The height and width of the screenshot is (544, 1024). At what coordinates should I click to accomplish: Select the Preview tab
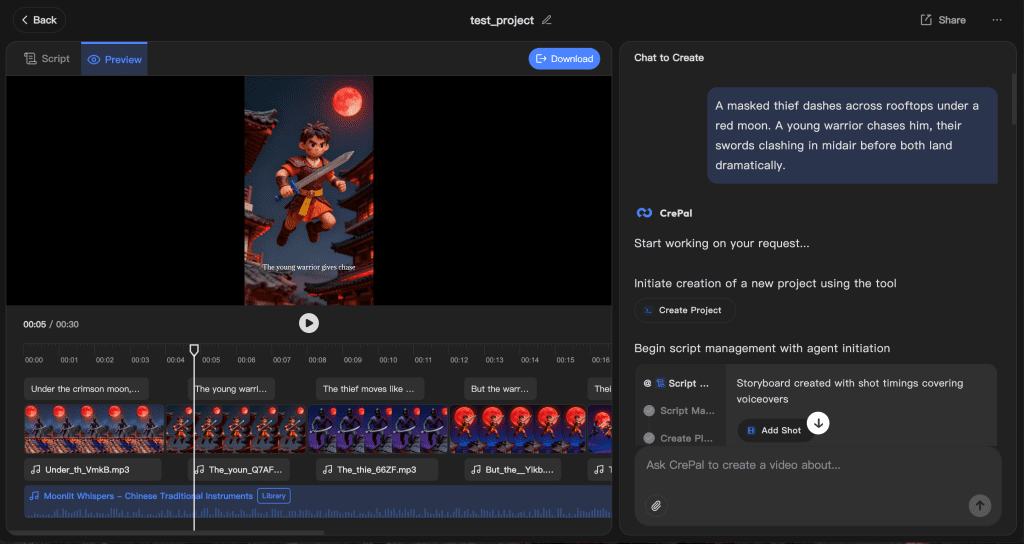point(114,59)
